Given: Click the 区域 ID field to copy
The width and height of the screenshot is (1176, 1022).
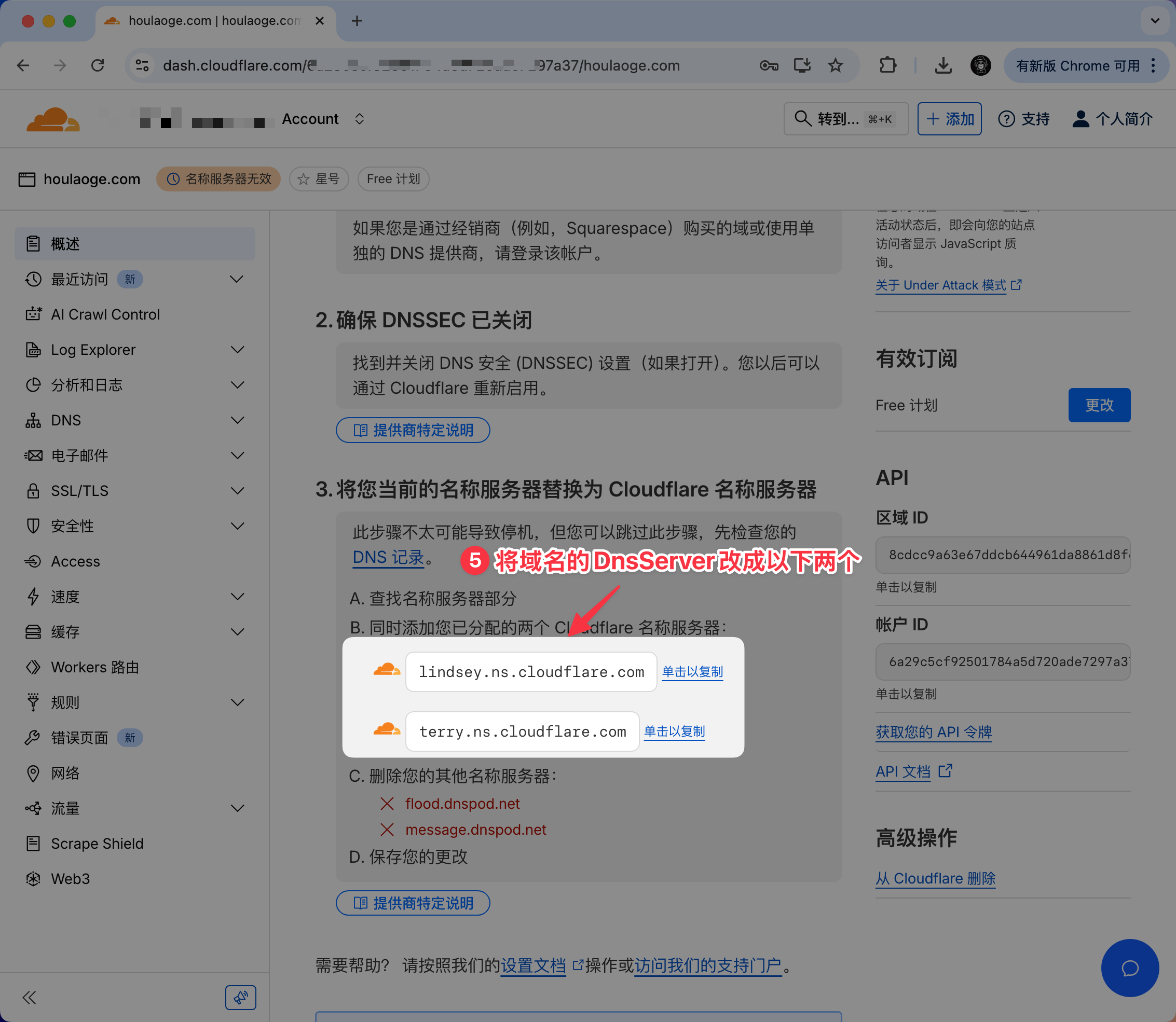Looking at the screenshot, I should tap(1003, 555).
